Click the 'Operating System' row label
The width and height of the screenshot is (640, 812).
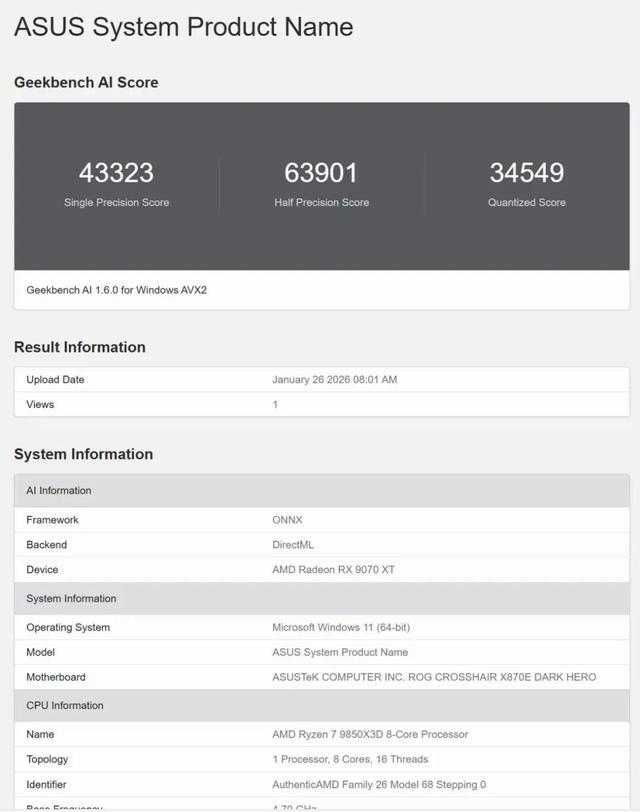68,628
